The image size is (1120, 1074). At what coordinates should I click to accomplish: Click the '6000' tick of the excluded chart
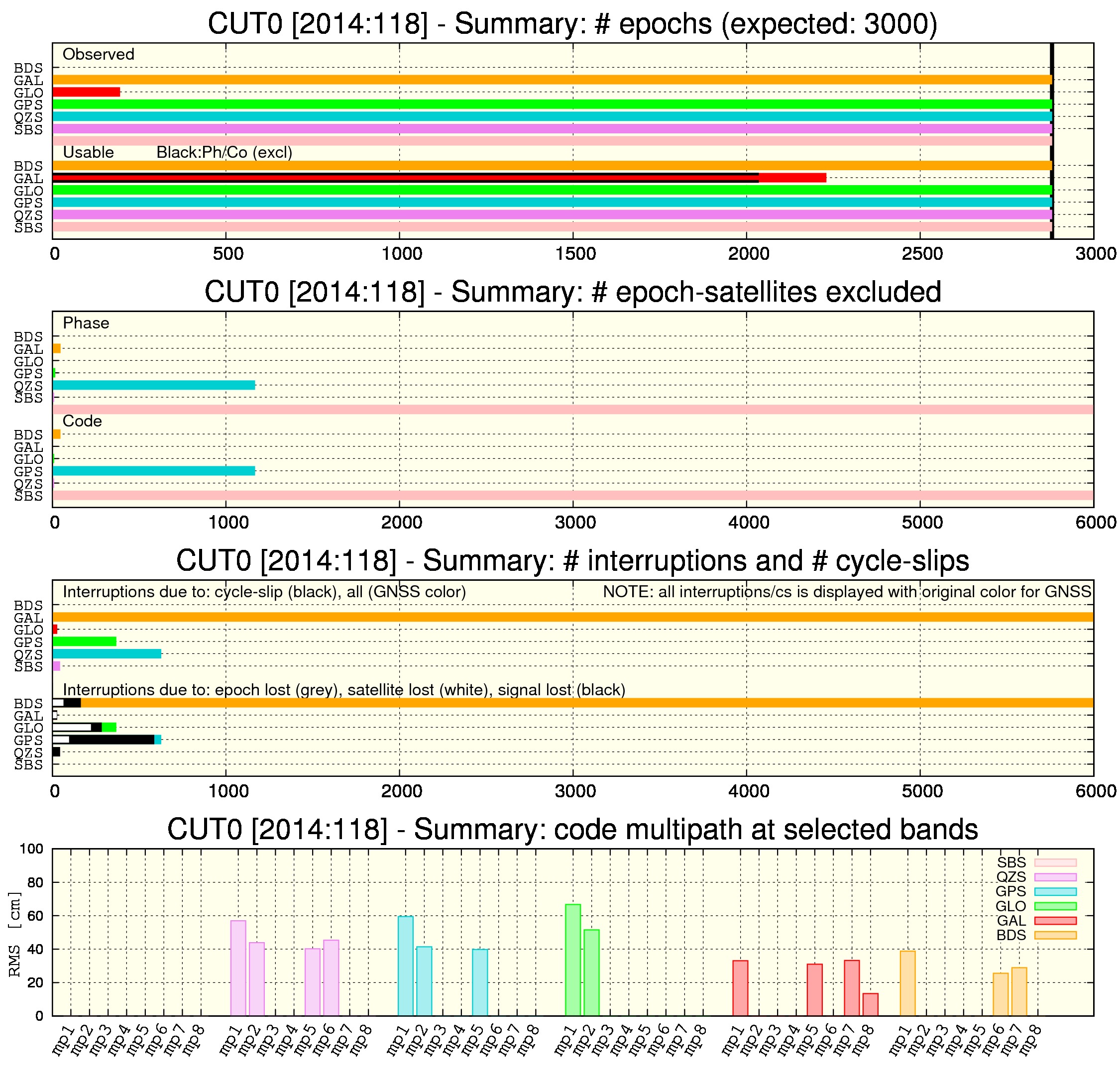click(1096, 522)
